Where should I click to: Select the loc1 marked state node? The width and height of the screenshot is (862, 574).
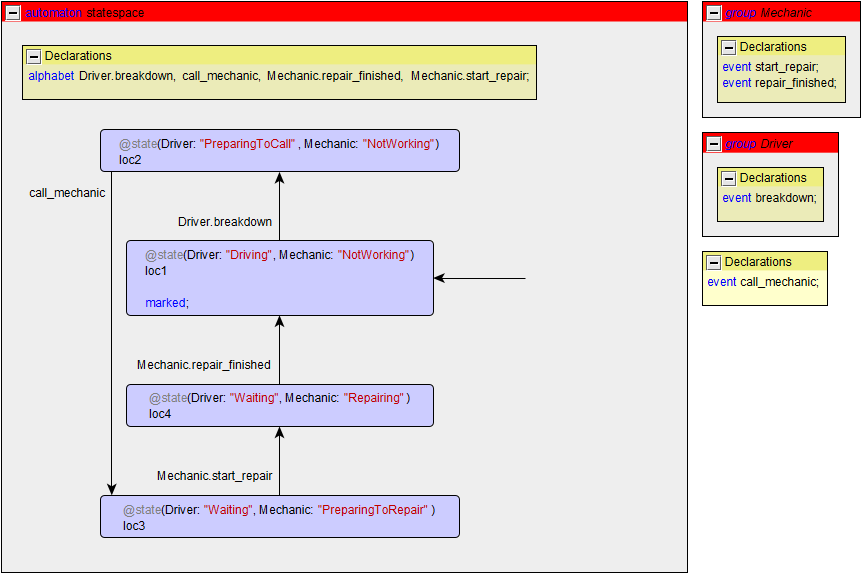(279, 278)
